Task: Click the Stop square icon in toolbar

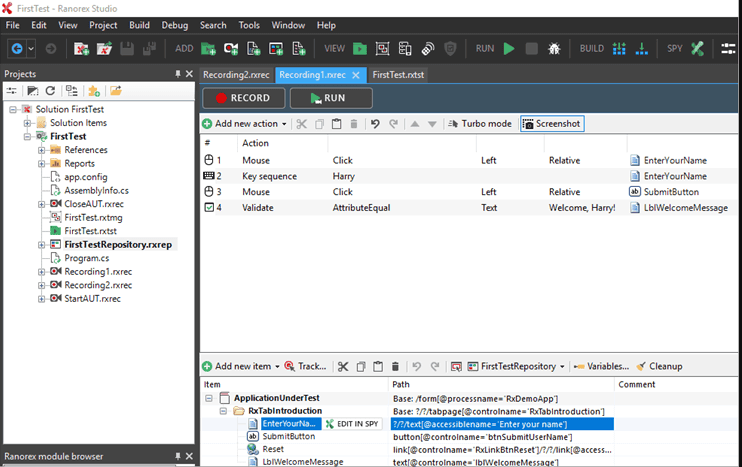Action: [x=532, y=48]
